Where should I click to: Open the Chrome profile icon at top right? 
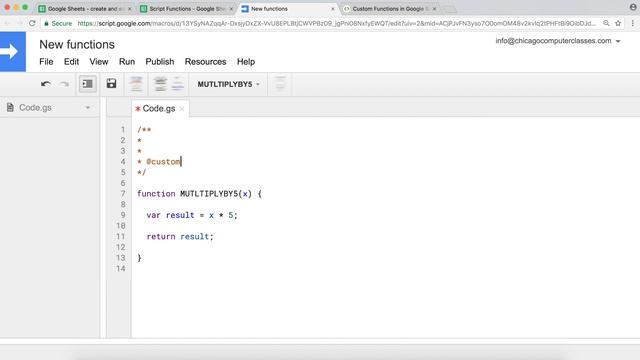click(x=633, y=7)
